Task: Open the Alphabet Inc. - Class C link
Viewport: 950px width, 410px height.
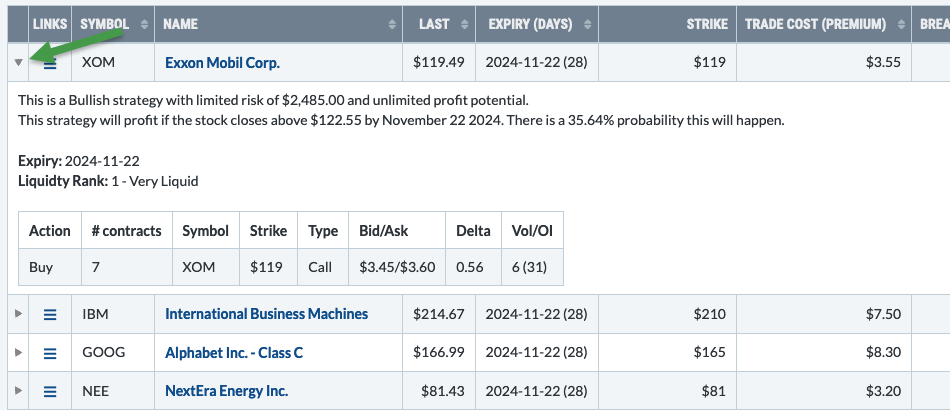Action: point(234,352)
